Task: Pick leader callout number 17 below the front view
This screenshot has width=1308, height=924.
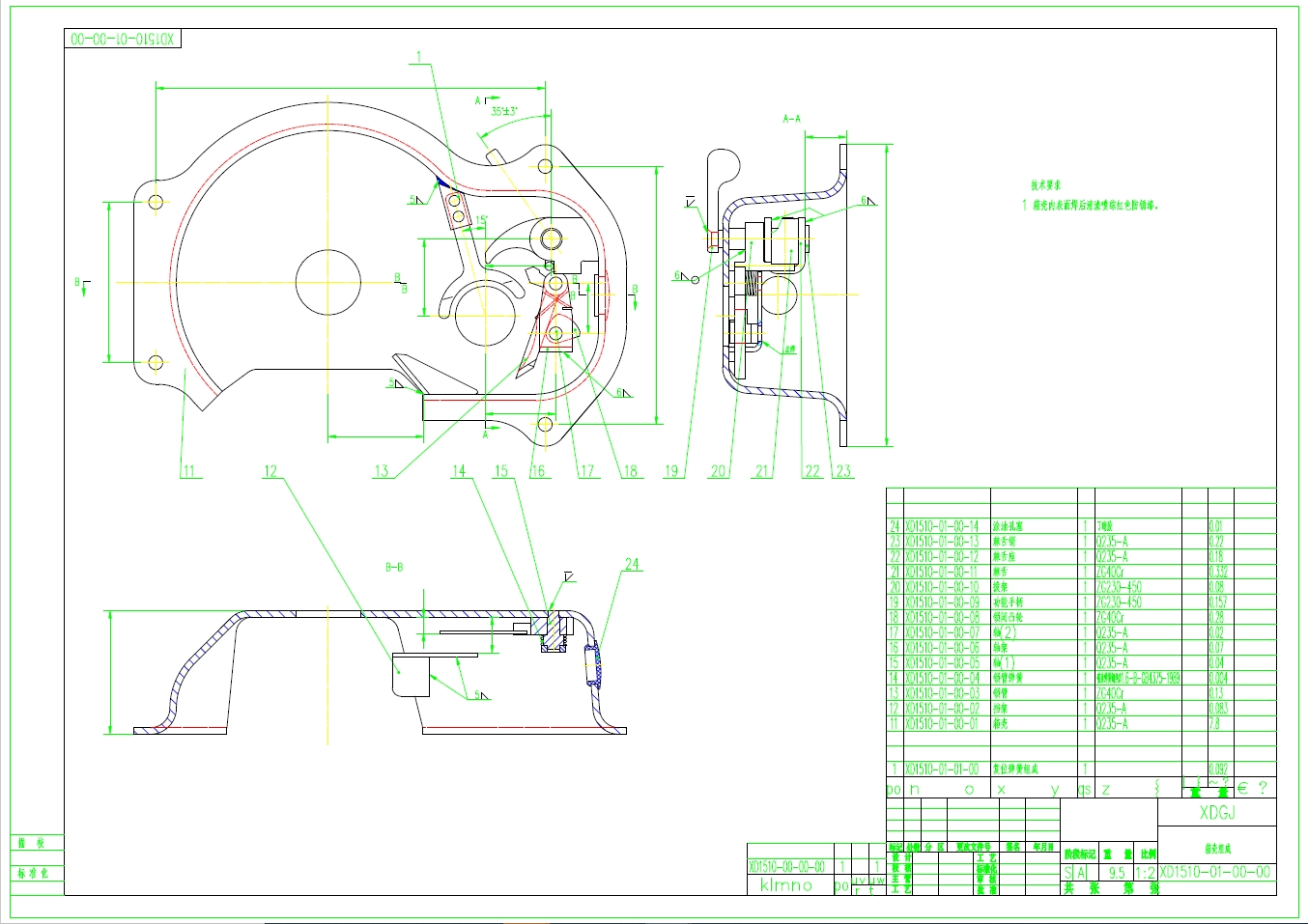Action: tap(586, 471)
